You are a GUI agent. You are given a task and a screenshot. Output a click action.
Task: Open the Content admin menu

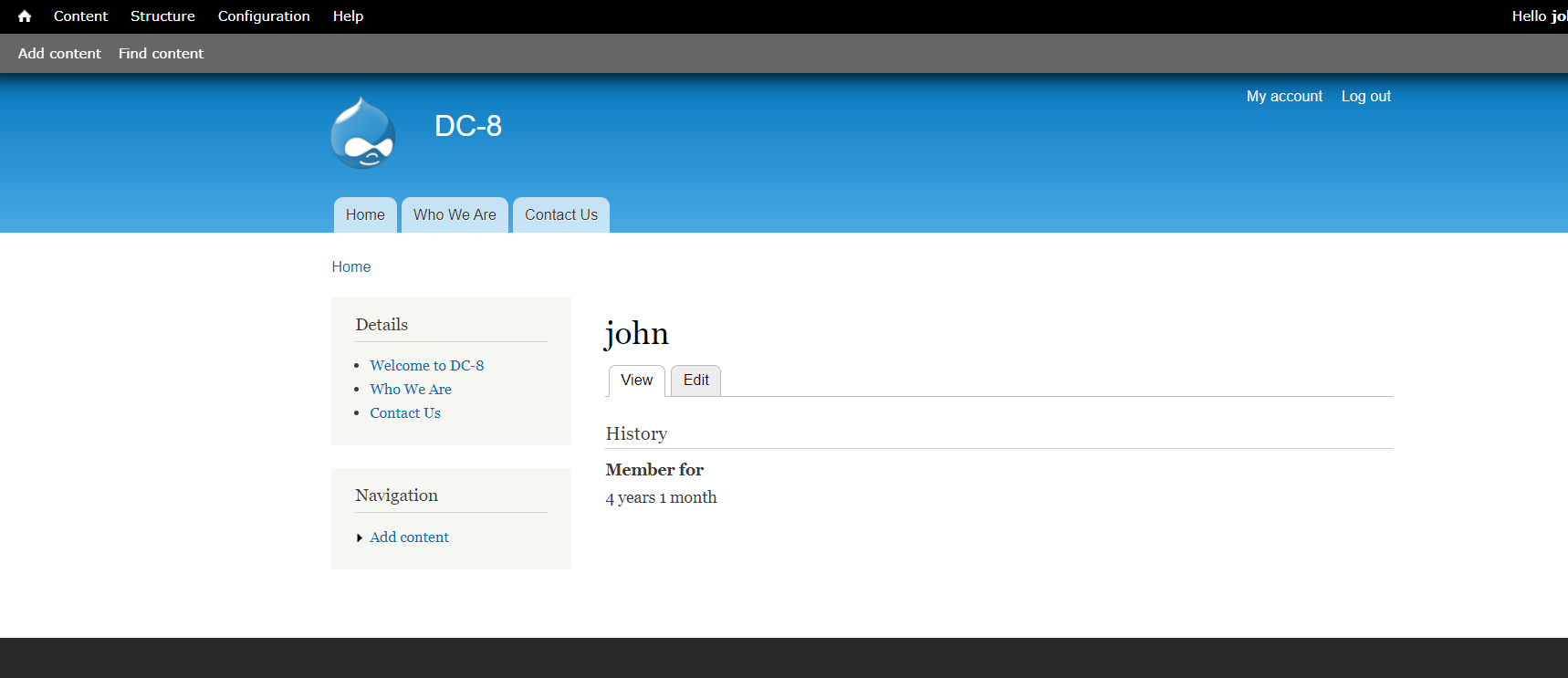point(80,16)
